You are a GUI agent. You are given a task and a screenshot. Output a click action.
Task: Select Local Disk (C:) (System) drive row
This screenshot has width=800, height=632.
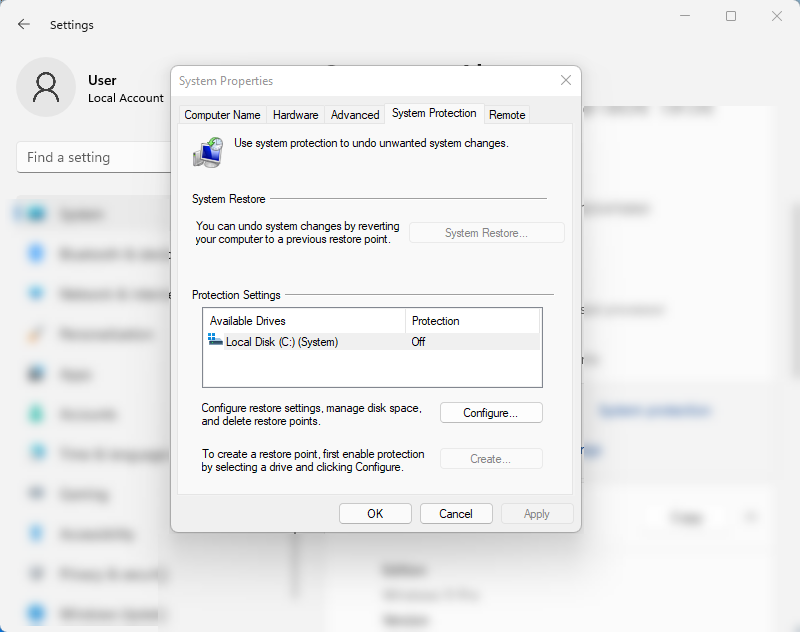[371, 342]
